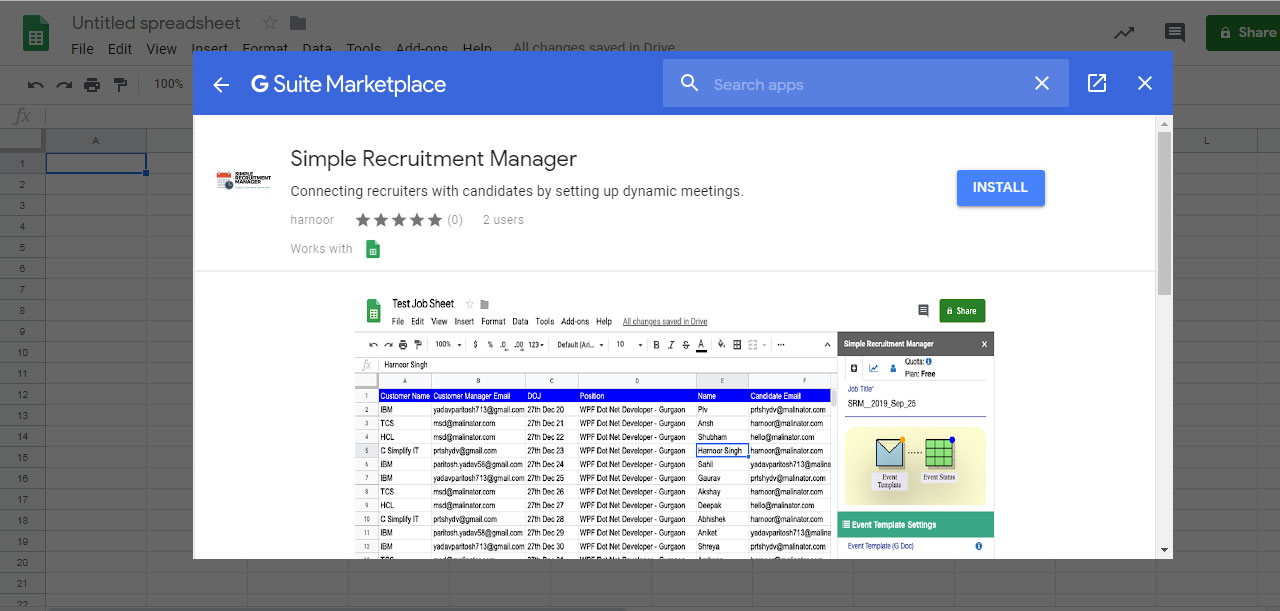Open the Edit menu in Sheets
The height and width of the screenshot is (611, 1280).
click(x=120, y=48)
